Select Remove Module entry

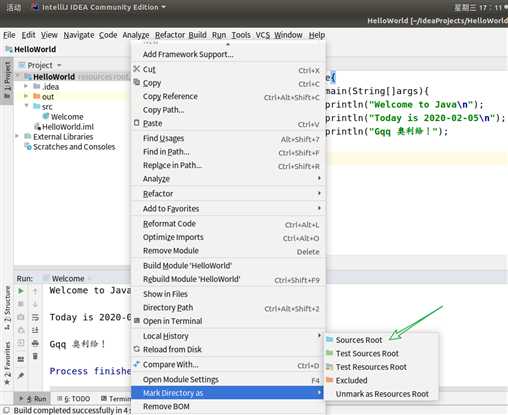(x=228, y=251)
